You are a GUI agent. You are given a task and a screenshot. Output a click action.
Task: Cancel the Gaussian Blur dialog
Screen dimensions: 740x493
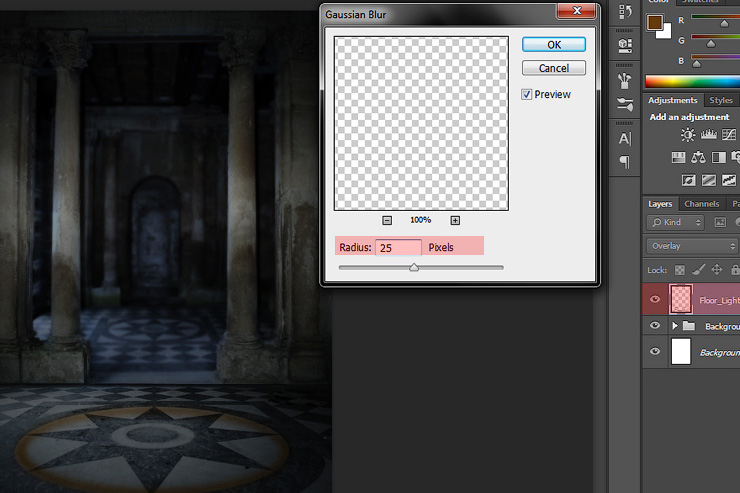[x=553, y=68]
